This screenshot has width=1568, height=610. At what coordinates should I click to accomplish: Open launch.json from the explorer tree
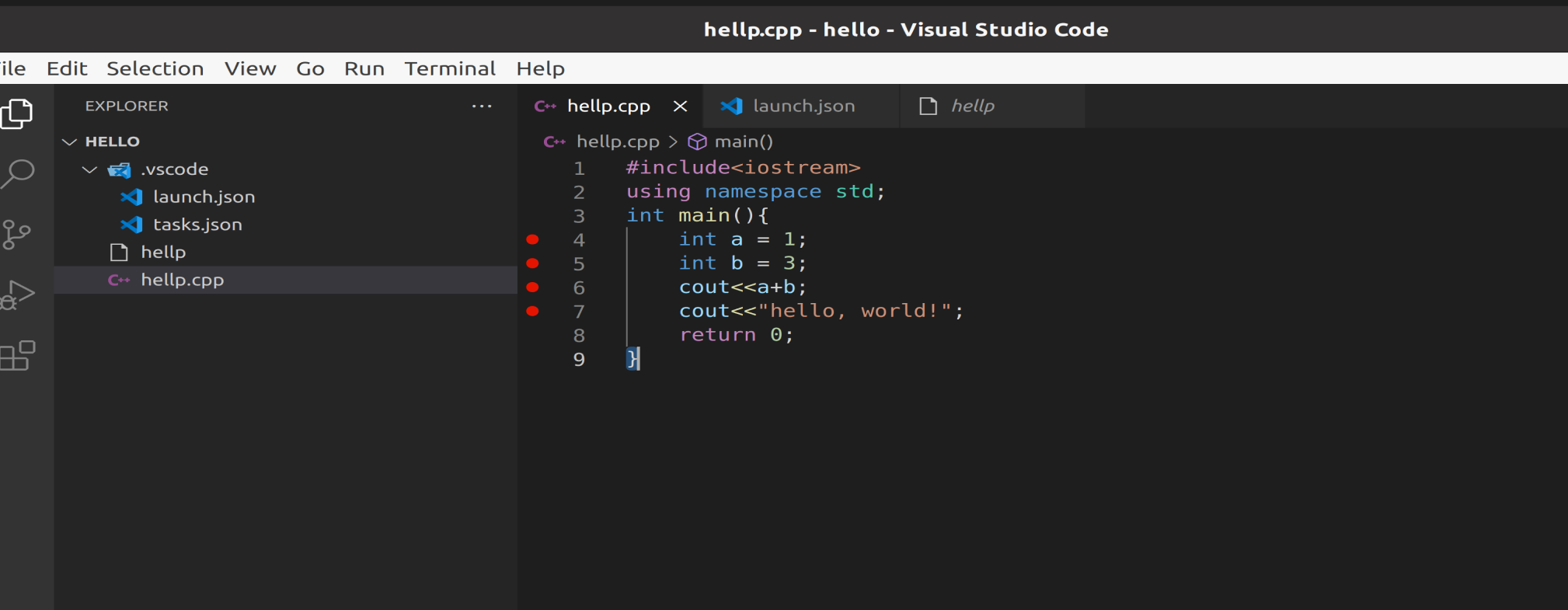pyautogui.click(x=286, y=197)
